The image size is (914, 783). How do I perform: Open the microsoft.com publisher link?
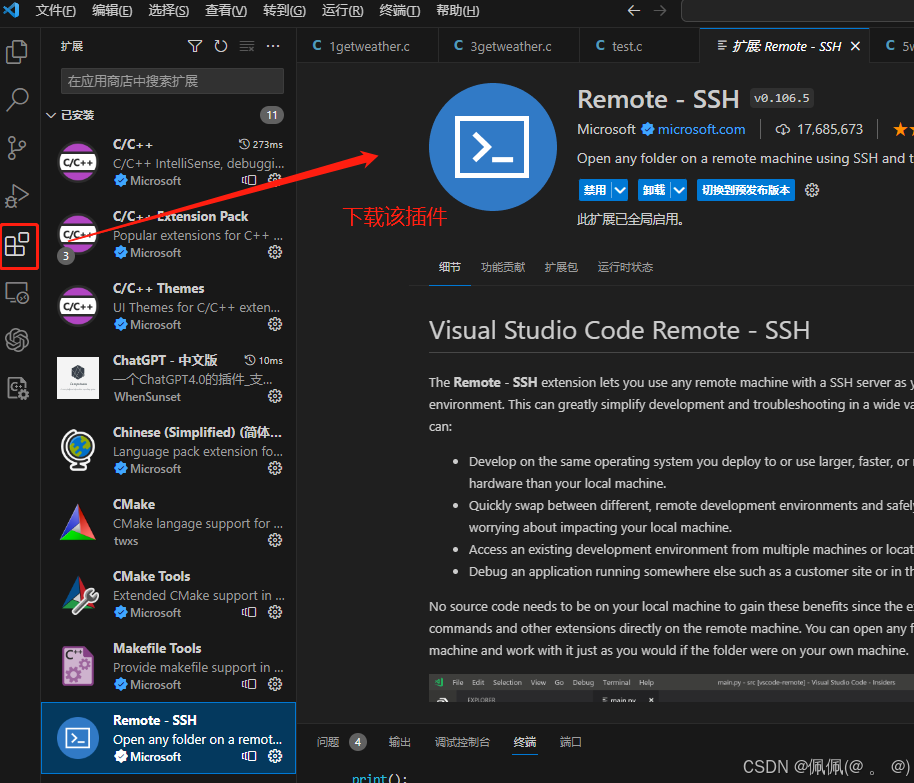701,129
